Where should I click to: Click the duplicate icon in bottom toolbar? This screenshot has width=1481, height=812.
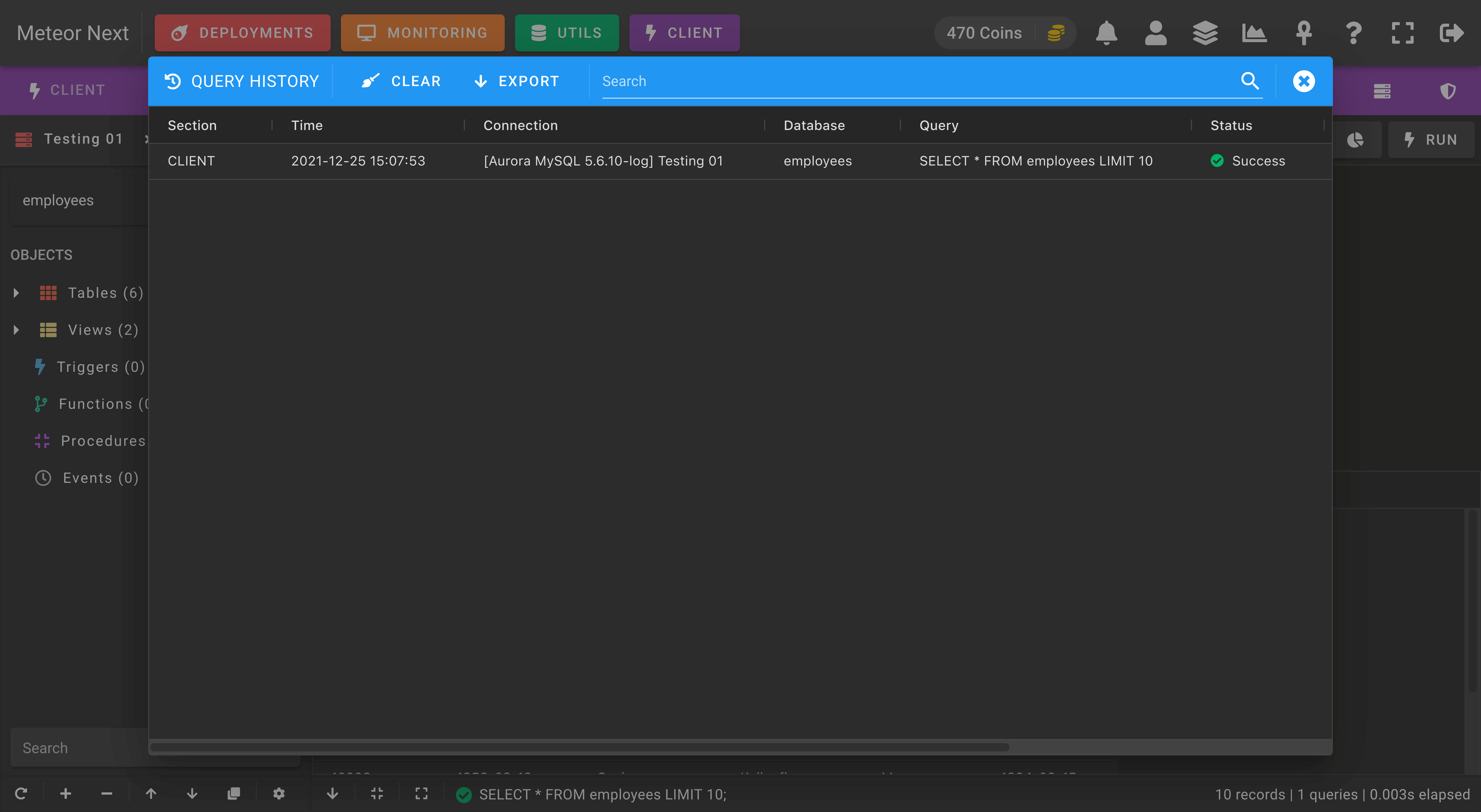click(x=233, y=793)
